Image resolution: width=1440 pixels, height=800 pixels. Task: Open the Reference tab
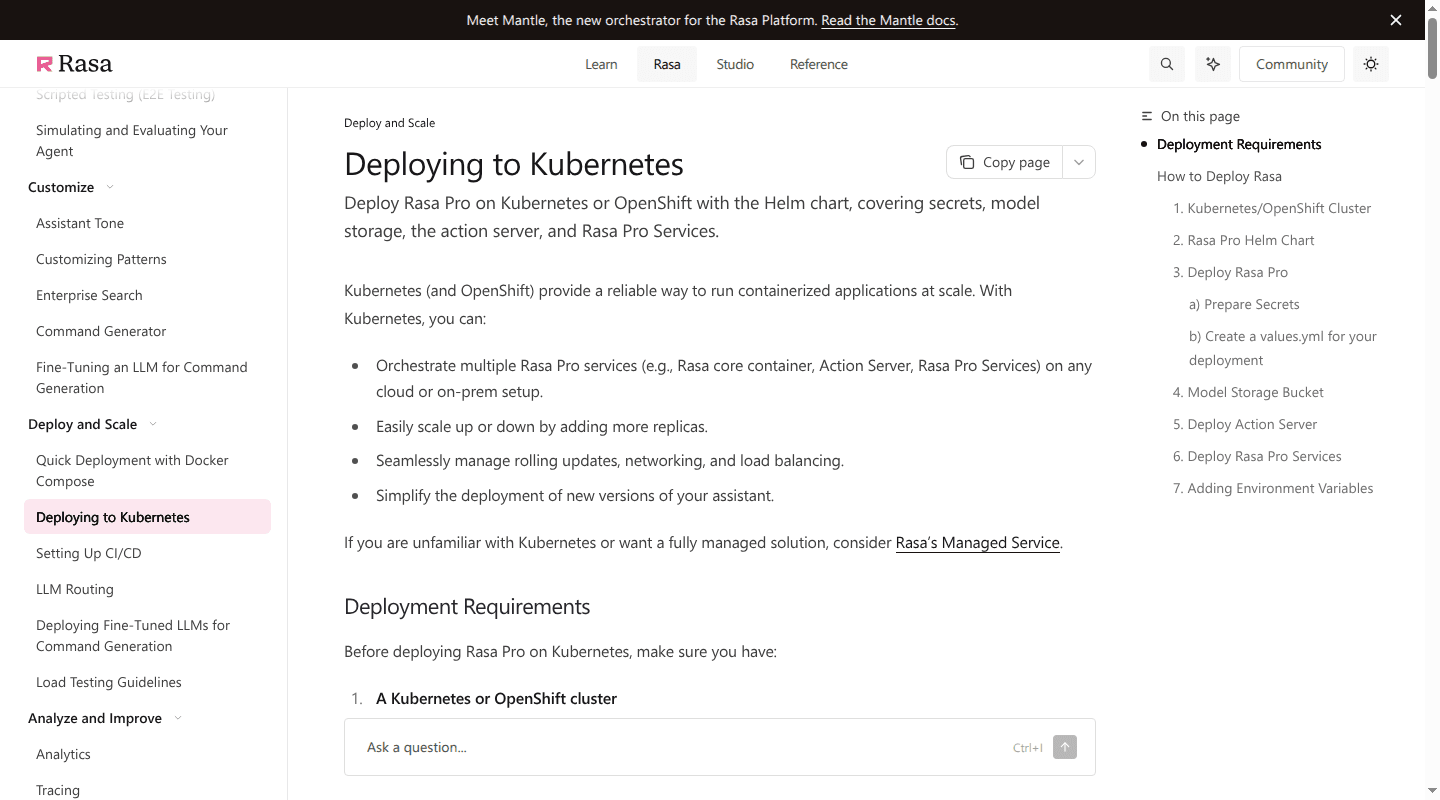coord(819,64)
